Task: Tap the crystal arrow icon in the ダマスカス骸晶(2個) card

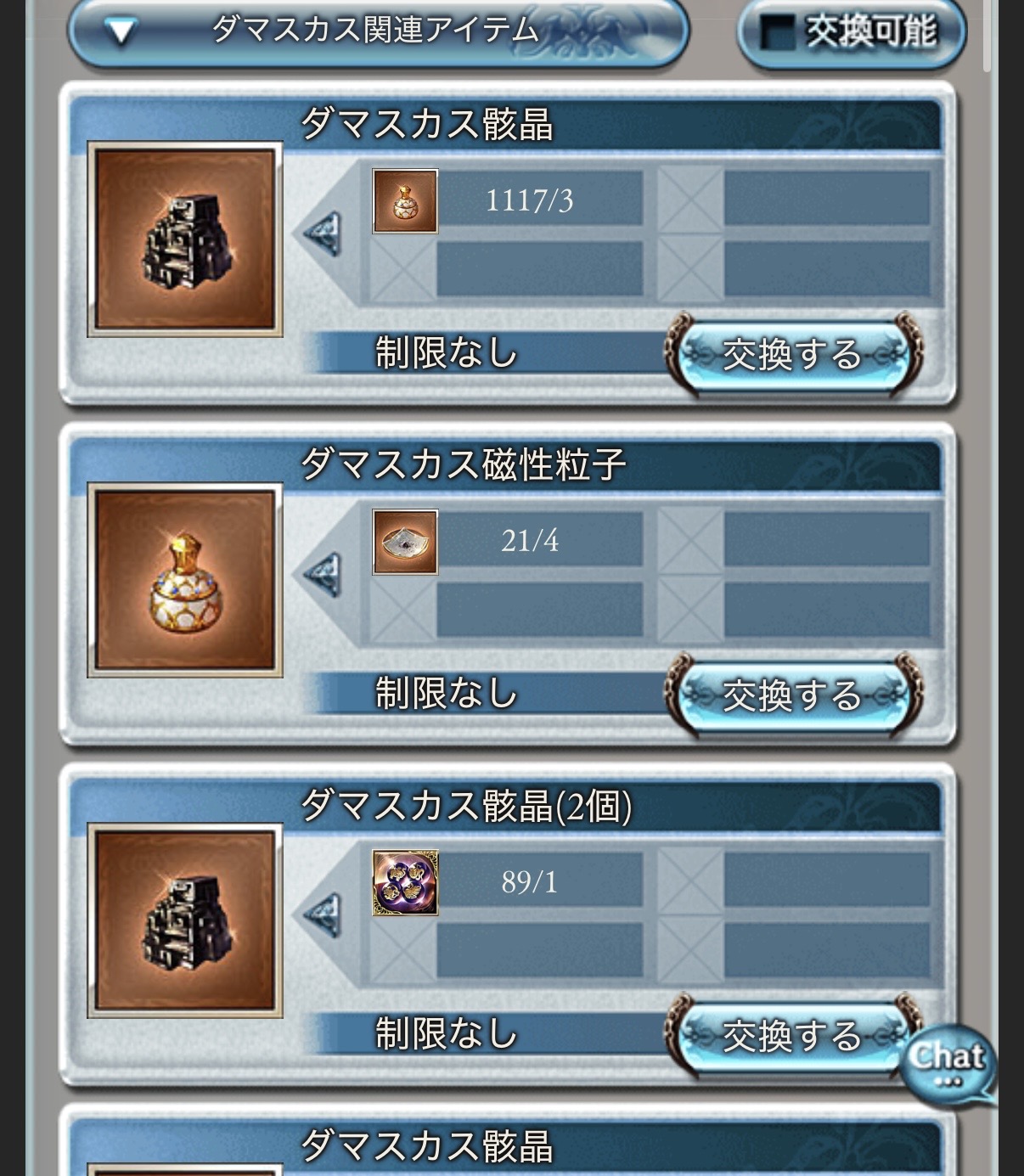Action: 324,915
